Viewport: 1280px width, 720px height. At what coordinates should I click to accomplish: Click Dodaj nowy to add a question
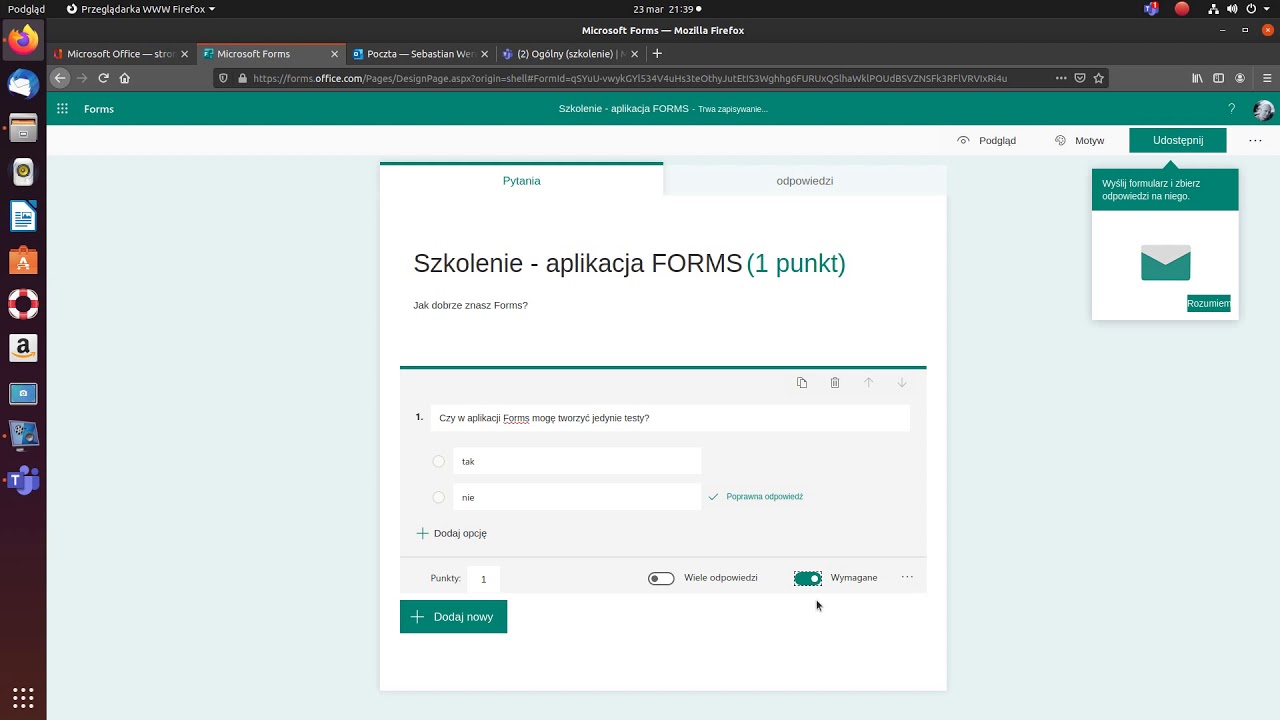point(453,617)
